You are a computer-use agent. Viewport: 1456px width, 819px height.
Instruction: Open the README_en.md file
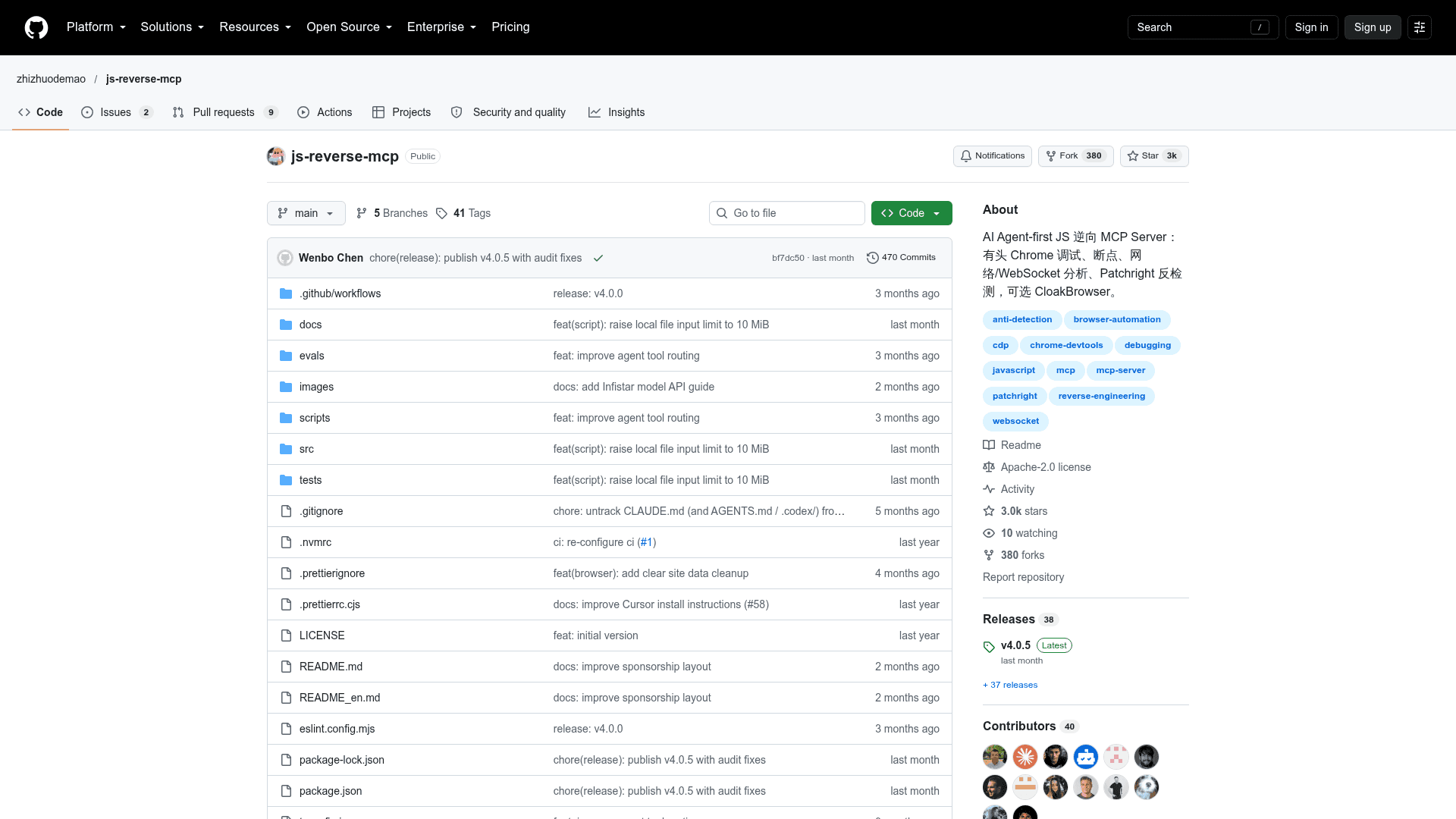point(340,698)
